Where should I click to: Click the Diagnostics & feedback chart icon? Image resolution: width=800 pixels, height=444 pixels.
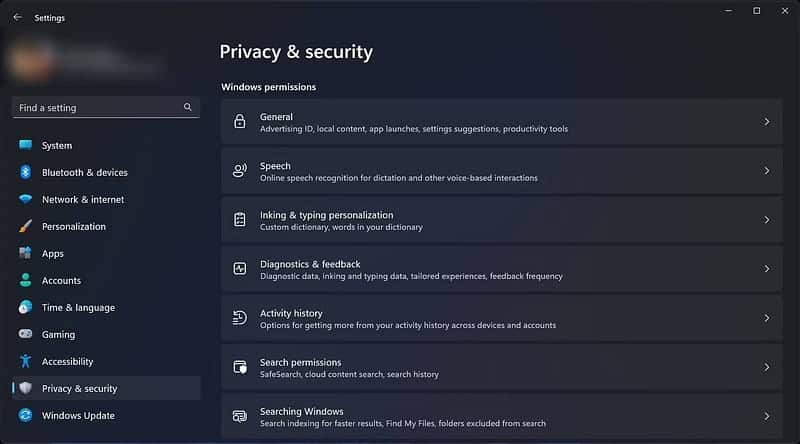click(239, 268)
